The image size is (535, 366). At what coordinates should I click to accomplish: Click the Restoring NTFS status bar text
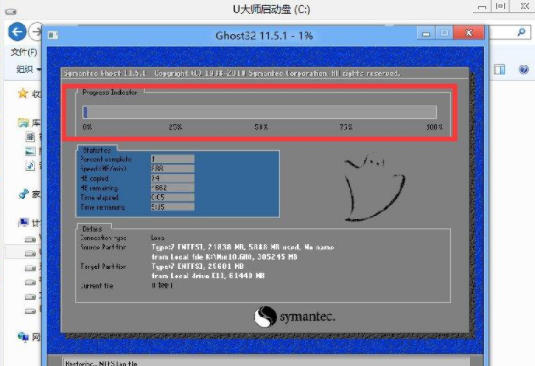tap(101, 363)
